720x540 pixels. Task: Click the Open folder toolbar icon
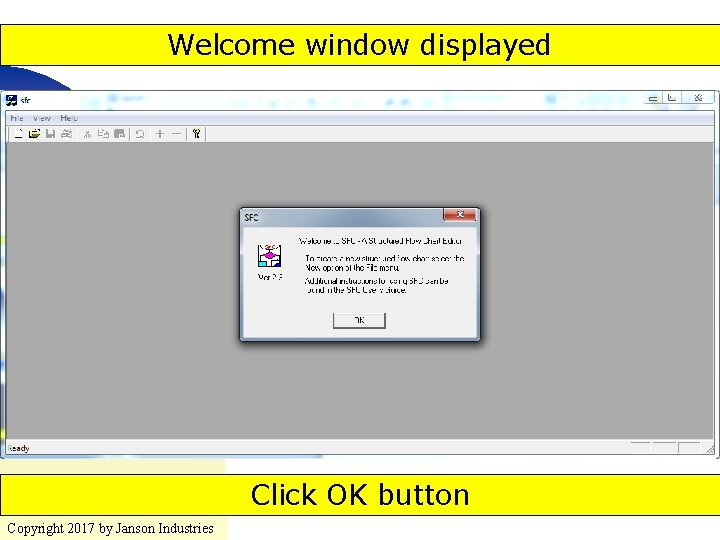(34, 134)
